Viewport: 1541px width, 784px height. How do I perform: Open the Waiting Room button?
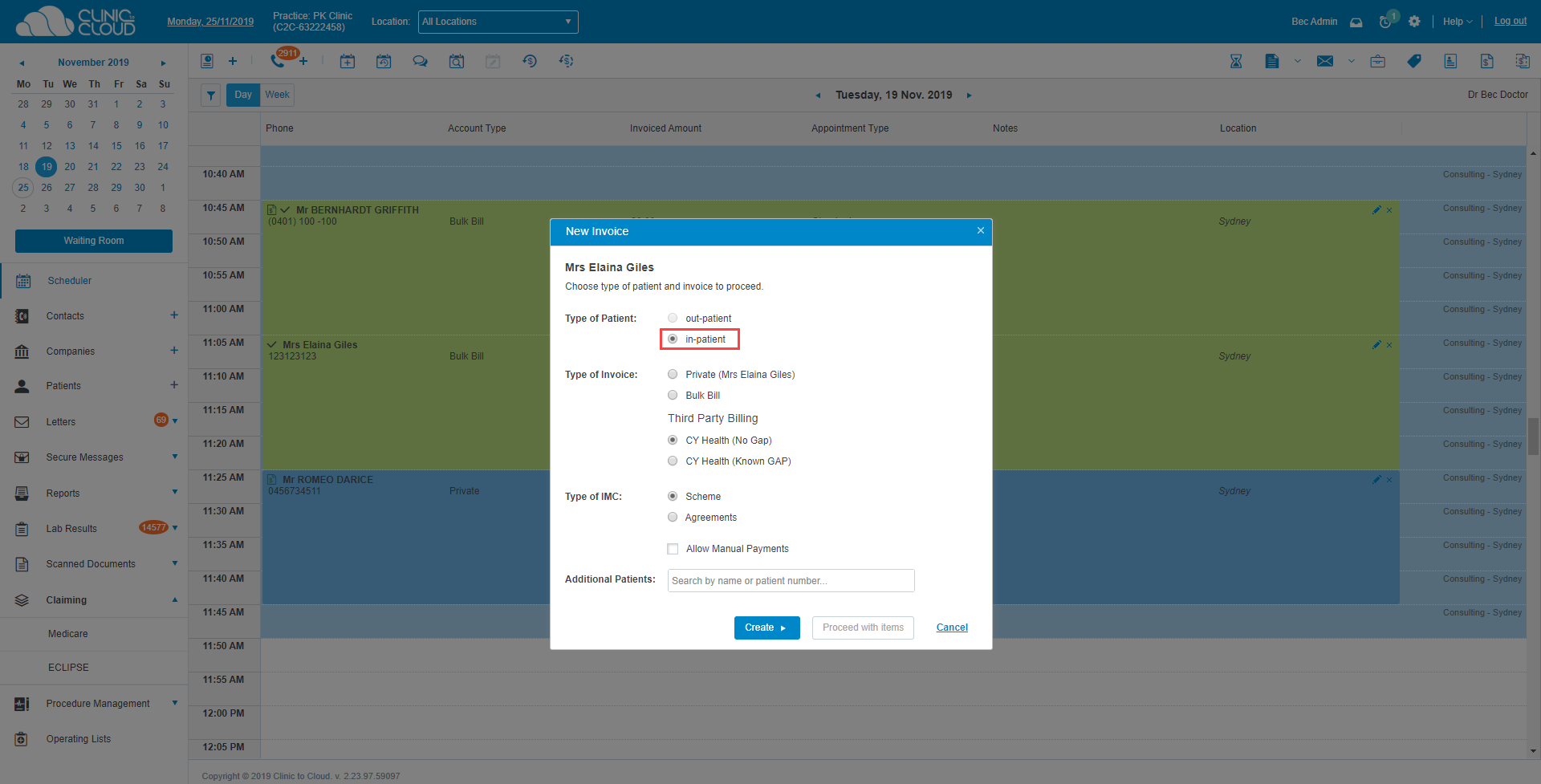[x=94, y=241]
